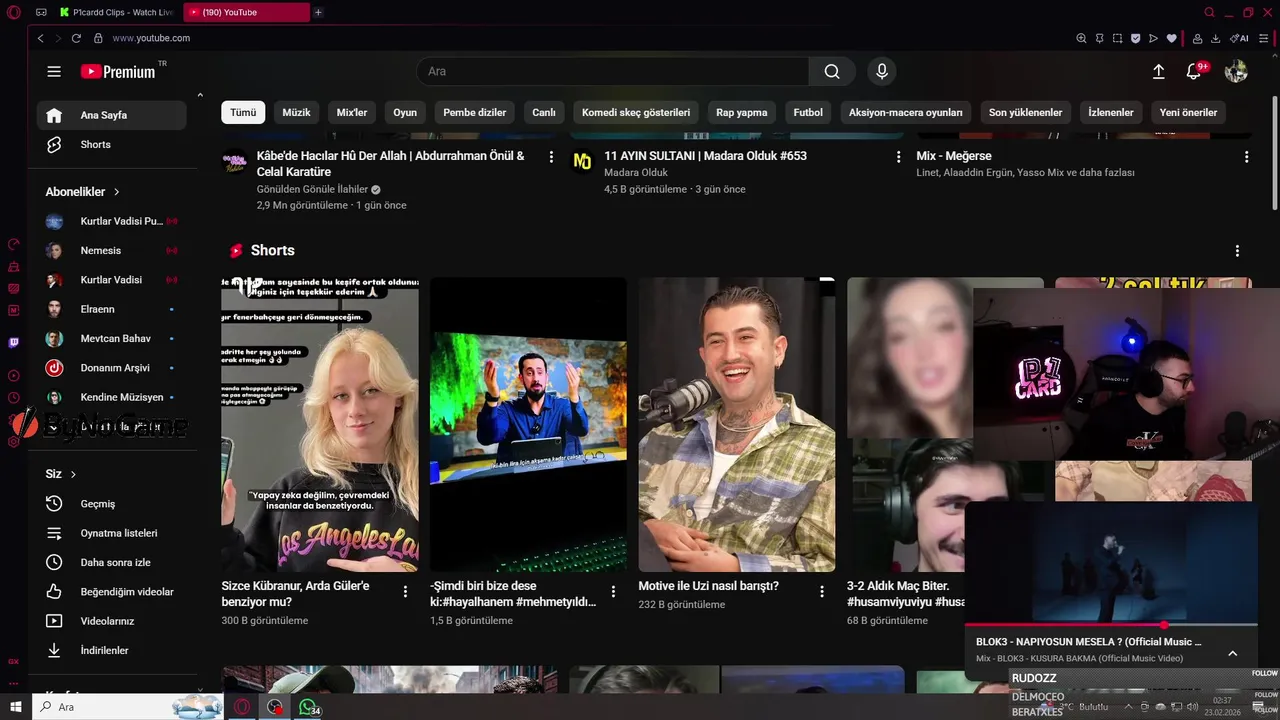This screenshot has height=720, width=1280.
Task: Seek the mini player red progress bar
Action: point(1111,625)
